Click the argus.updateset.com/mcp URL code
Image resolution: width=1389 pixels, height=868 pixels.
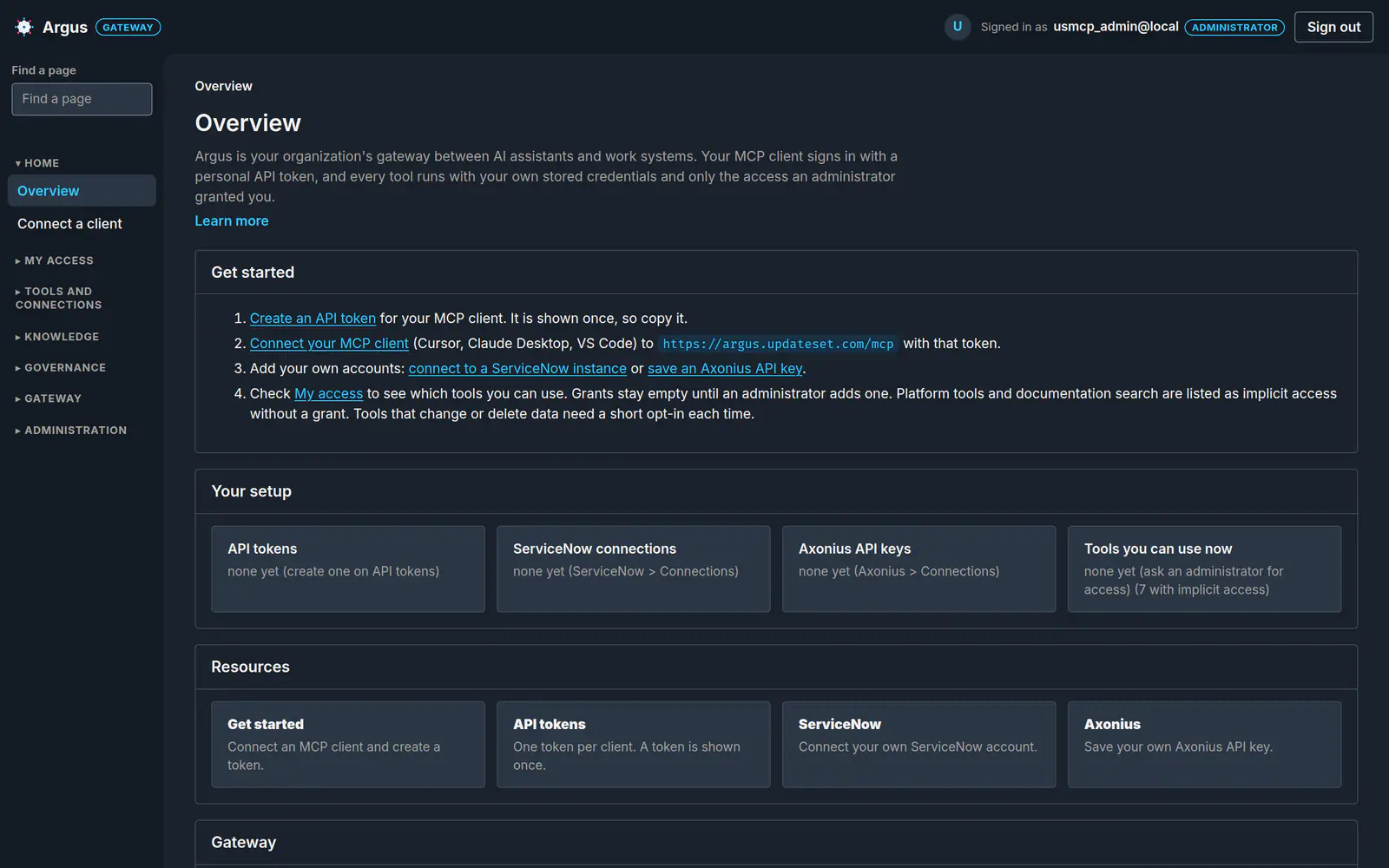pyautogui.click(x=778, y=344)
